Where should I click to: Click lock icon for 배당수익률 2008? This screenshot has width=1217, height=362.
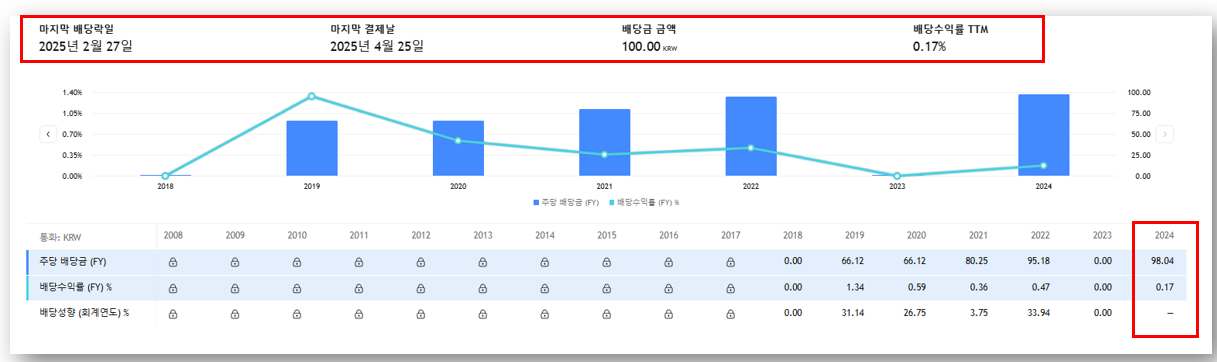coord(172,288)
